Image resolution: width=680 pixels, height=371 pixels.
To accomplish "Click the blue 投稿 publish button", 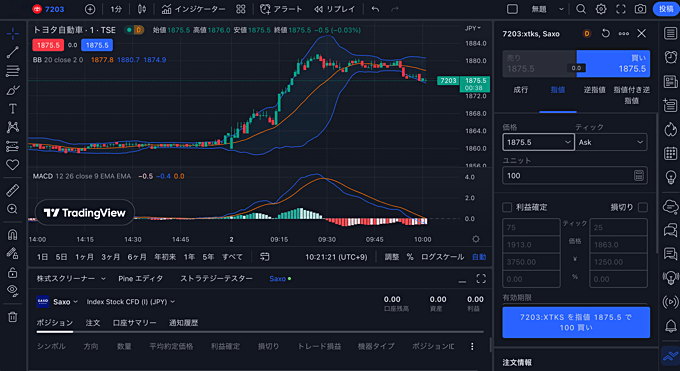I will (x=666, y=9).
